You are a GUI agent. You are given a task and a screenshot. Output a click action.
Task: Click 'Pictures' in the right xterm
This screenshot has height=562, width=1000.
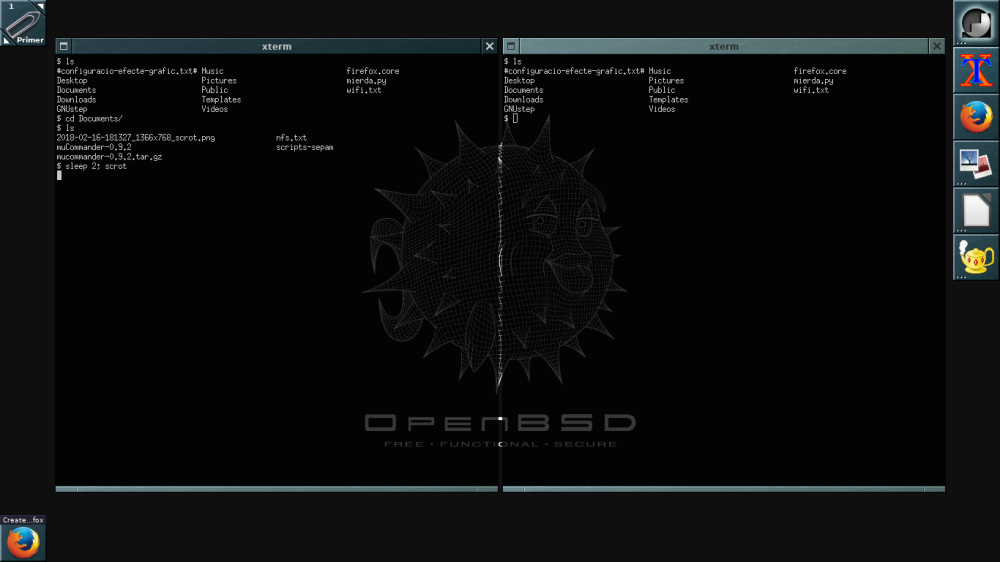(x=666, y=81)
